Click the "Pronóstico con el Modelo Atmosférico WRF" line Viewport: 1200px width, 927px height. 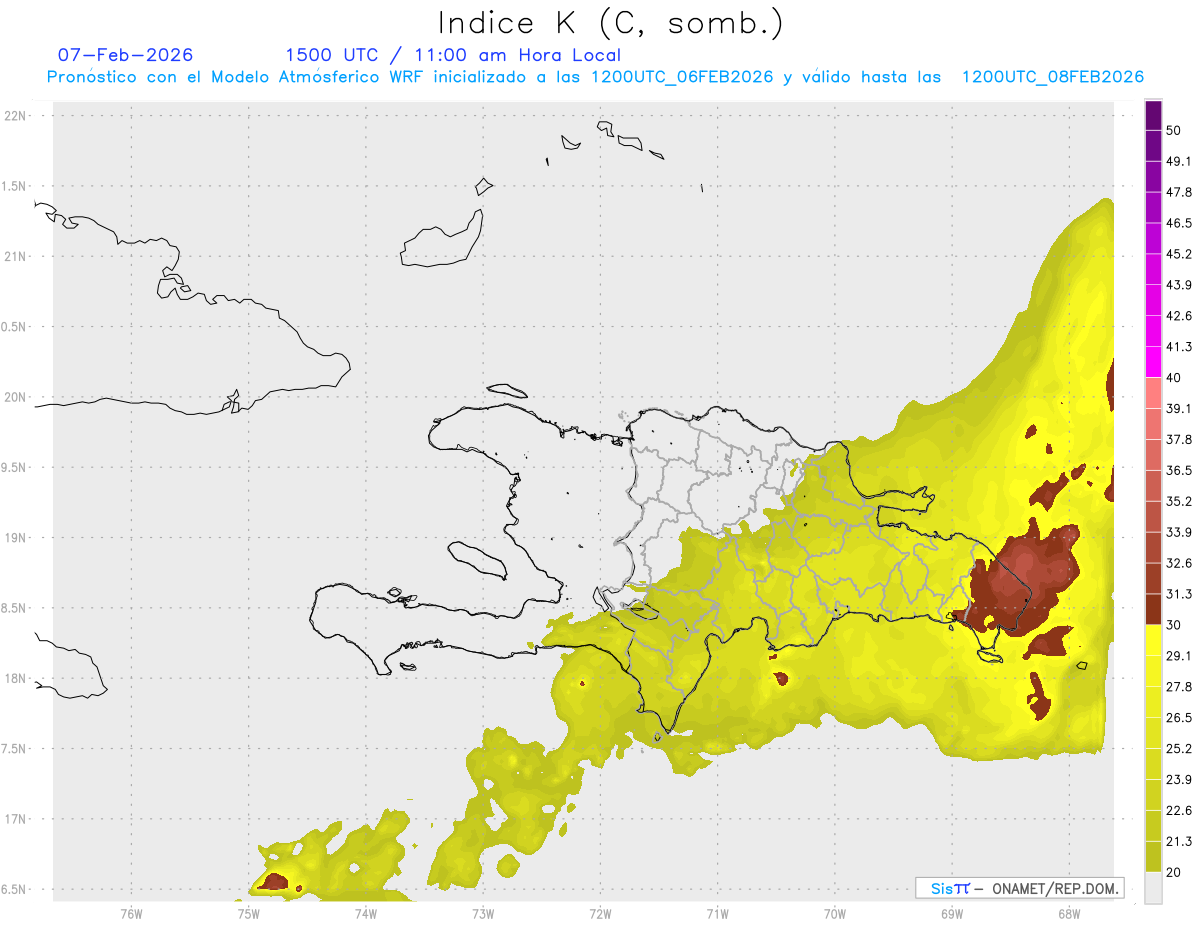pos(595,77)
